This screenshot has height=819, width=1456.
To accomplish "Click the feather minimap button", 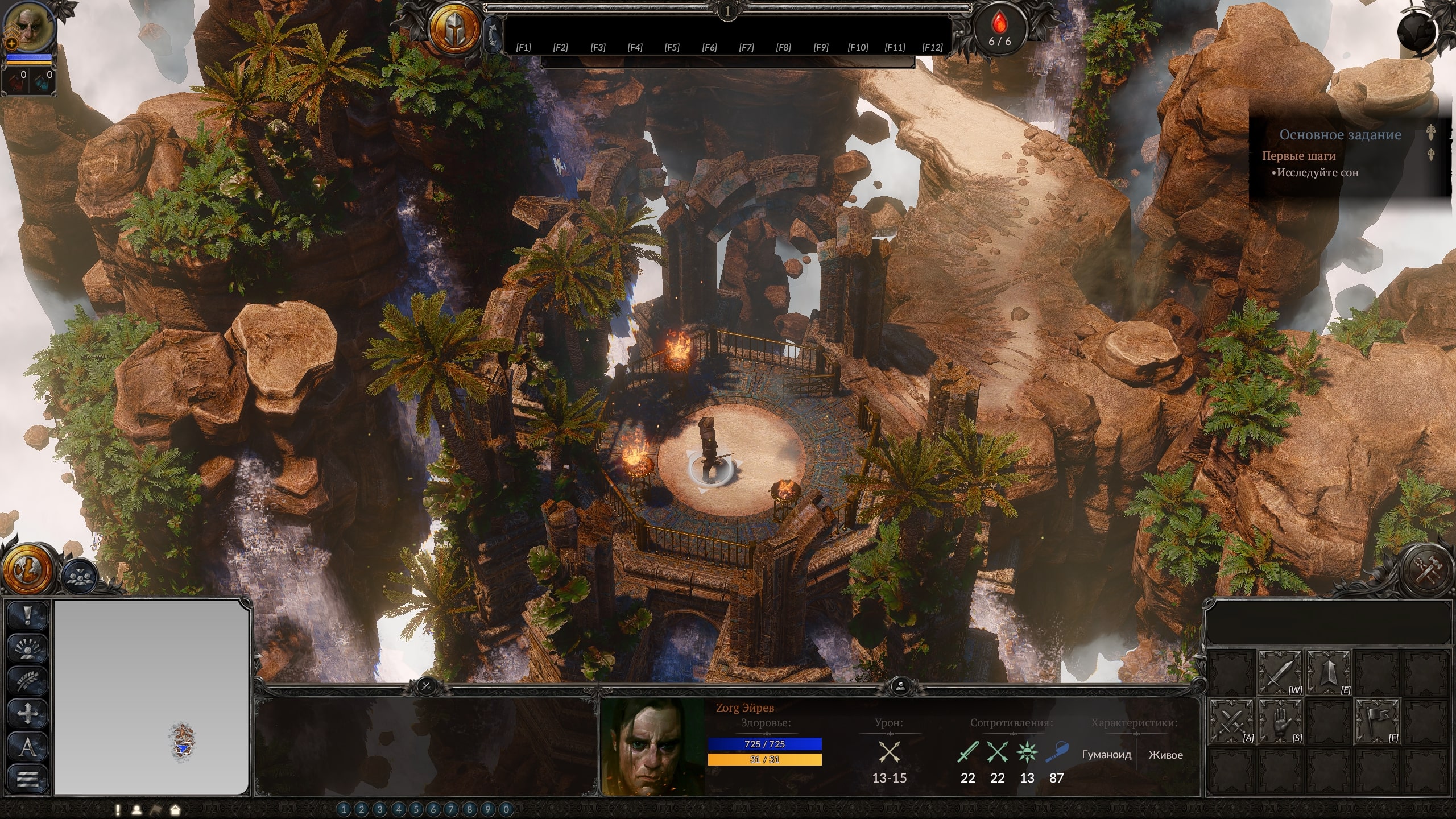I will 27,681.
